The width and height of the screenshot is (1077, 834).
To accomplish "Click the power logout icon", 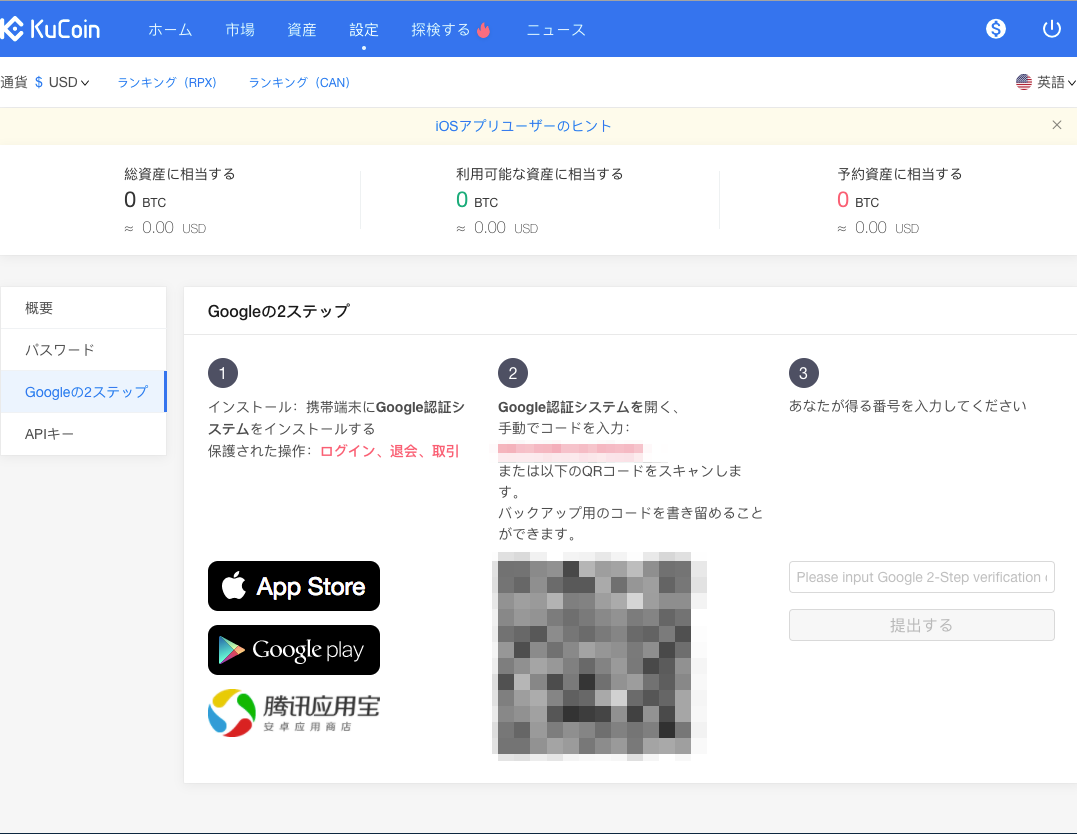I will point(1052,29).
